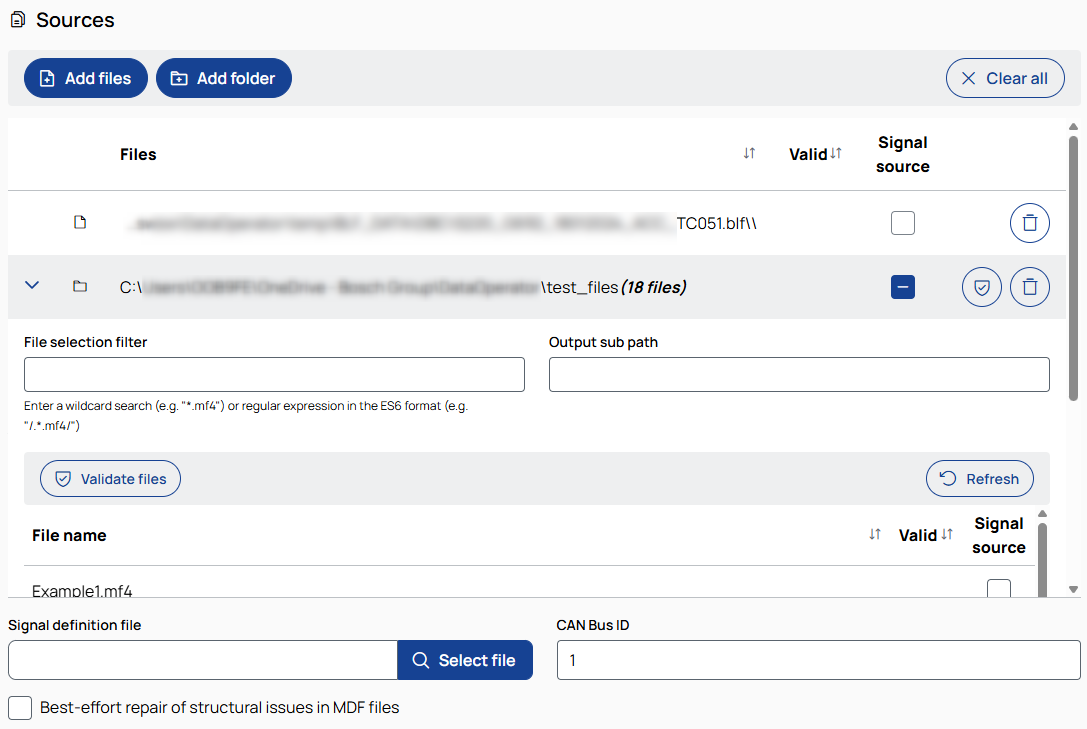This screenshot has width=1087, height=729.
Task: Toggle signal source checkbox for test_files folder
Action: tap(902, 287)
